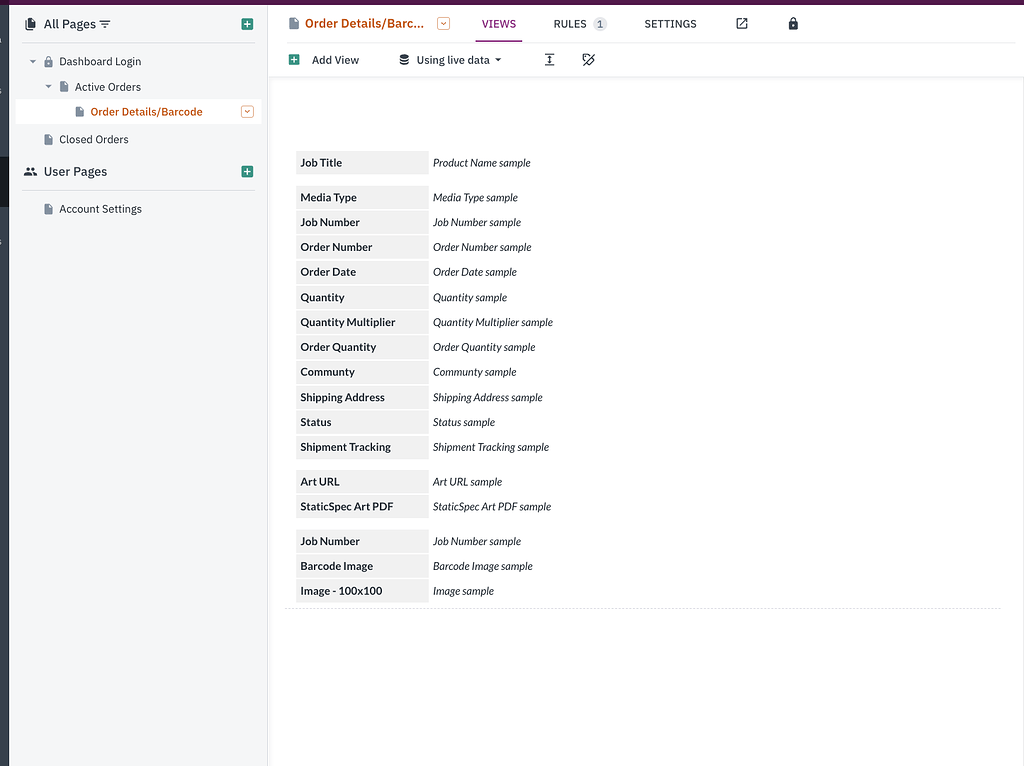Select the import icon in the Views toolbar
Screen dimensions: 1024x766
[x=549, y=60]
